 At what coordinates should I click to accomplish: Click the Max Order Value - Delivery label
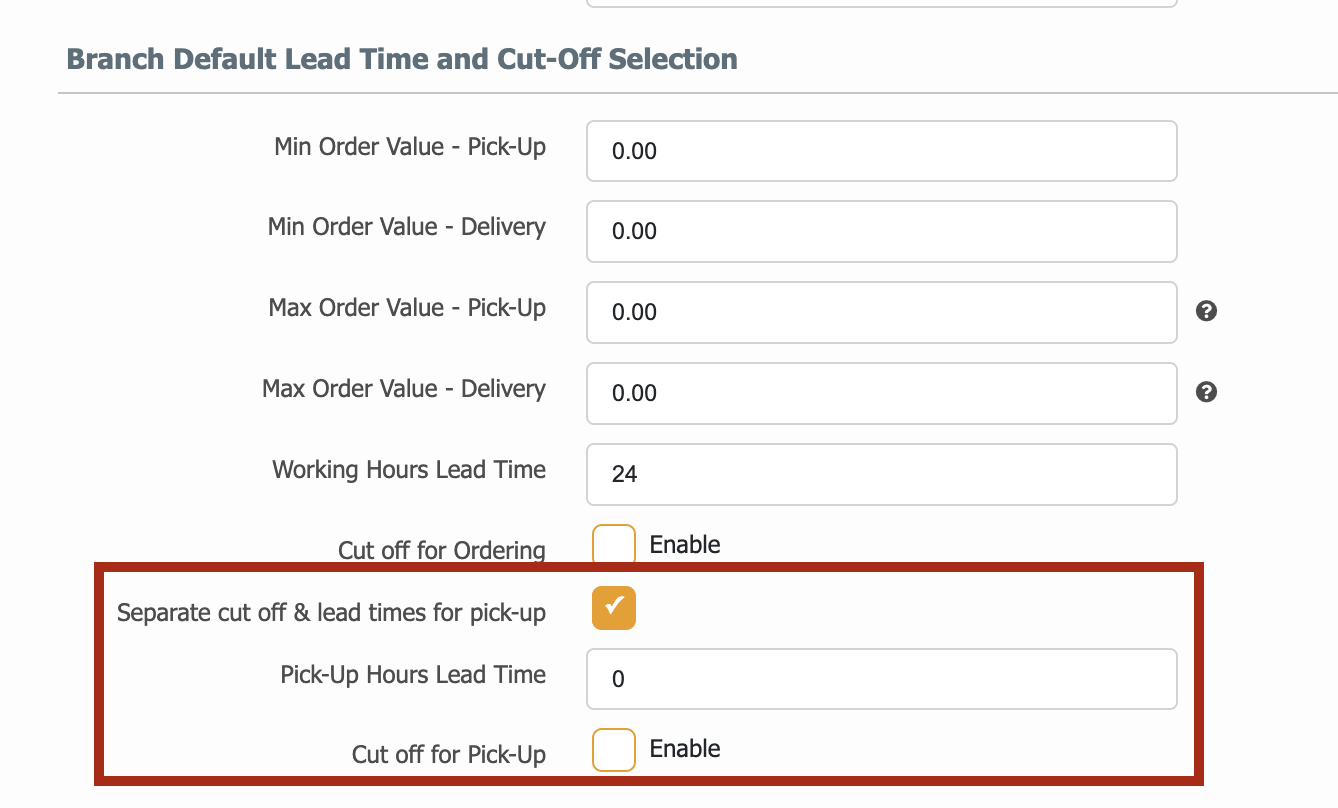404,389
